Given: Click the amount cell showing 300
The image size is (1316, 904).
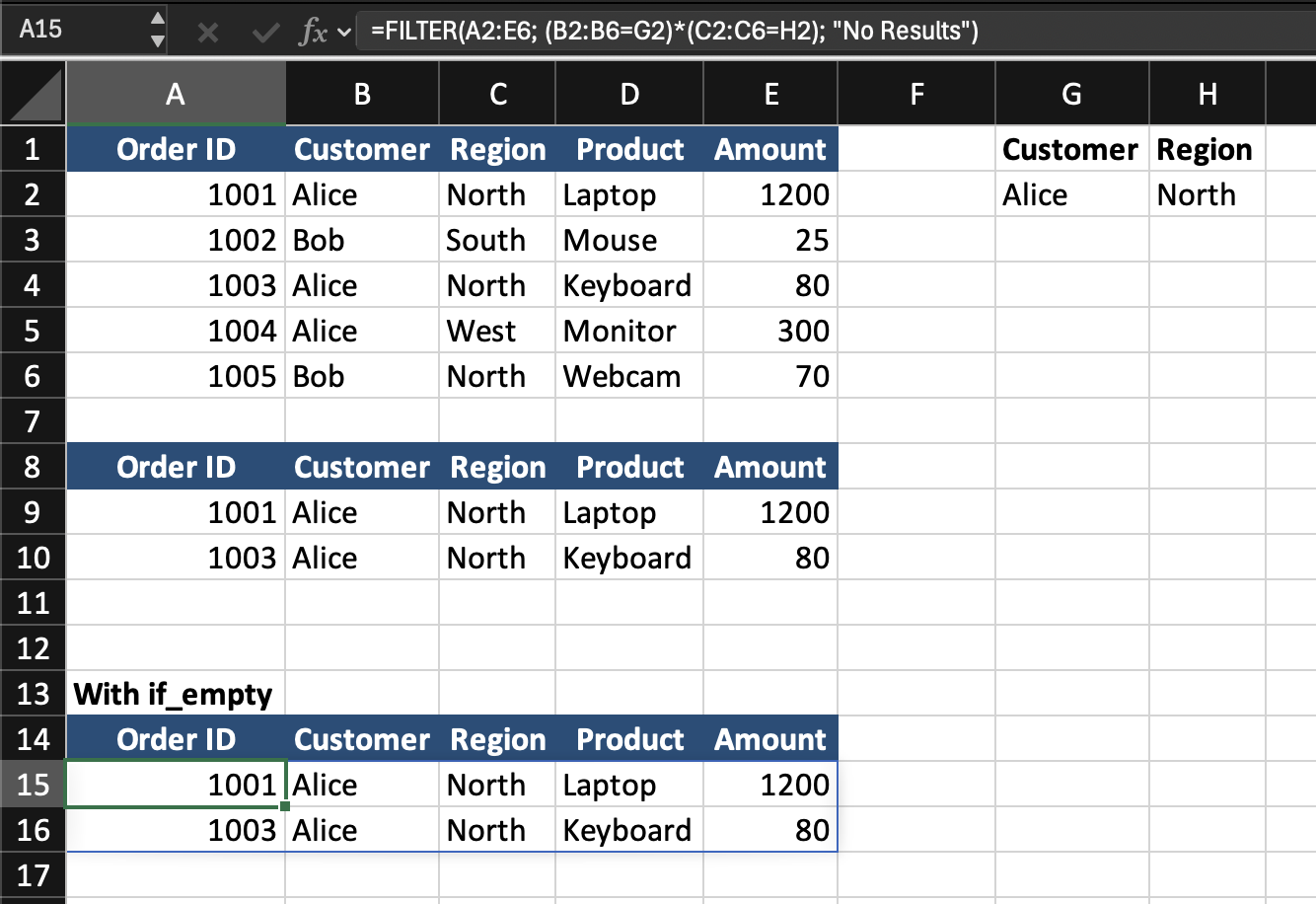Looking at the screenshot, I should pyautogui.click(x=770, y=331).
